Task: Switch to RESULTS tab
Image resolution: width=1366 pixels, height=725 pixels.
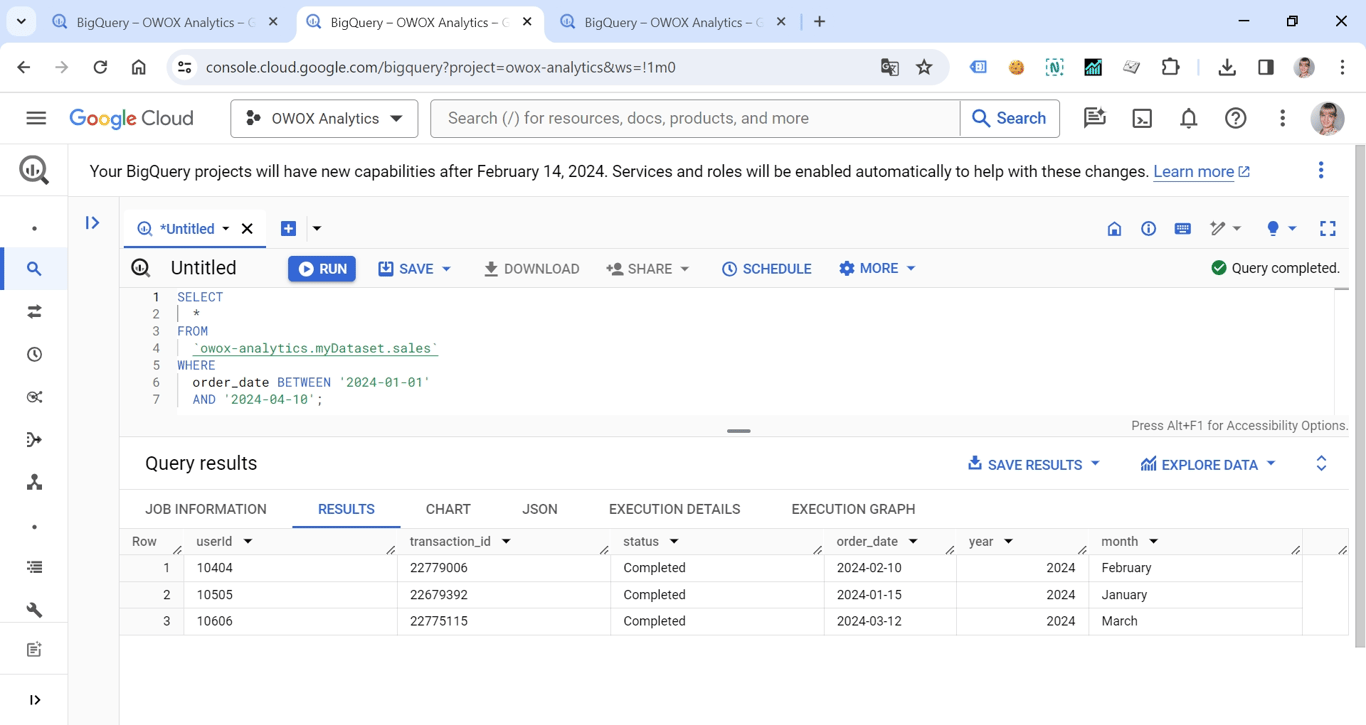Action: [346, 509]
